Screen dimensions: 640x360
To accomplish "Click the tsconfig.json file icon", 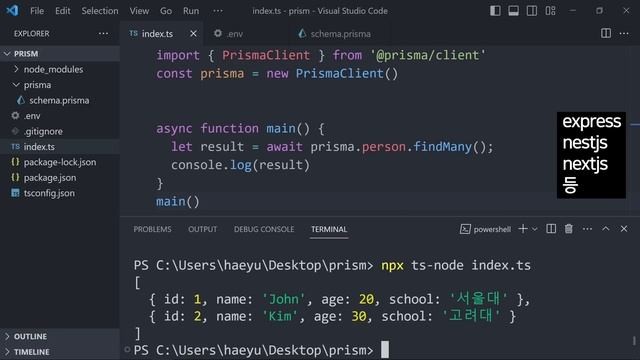I will (16, 193).
